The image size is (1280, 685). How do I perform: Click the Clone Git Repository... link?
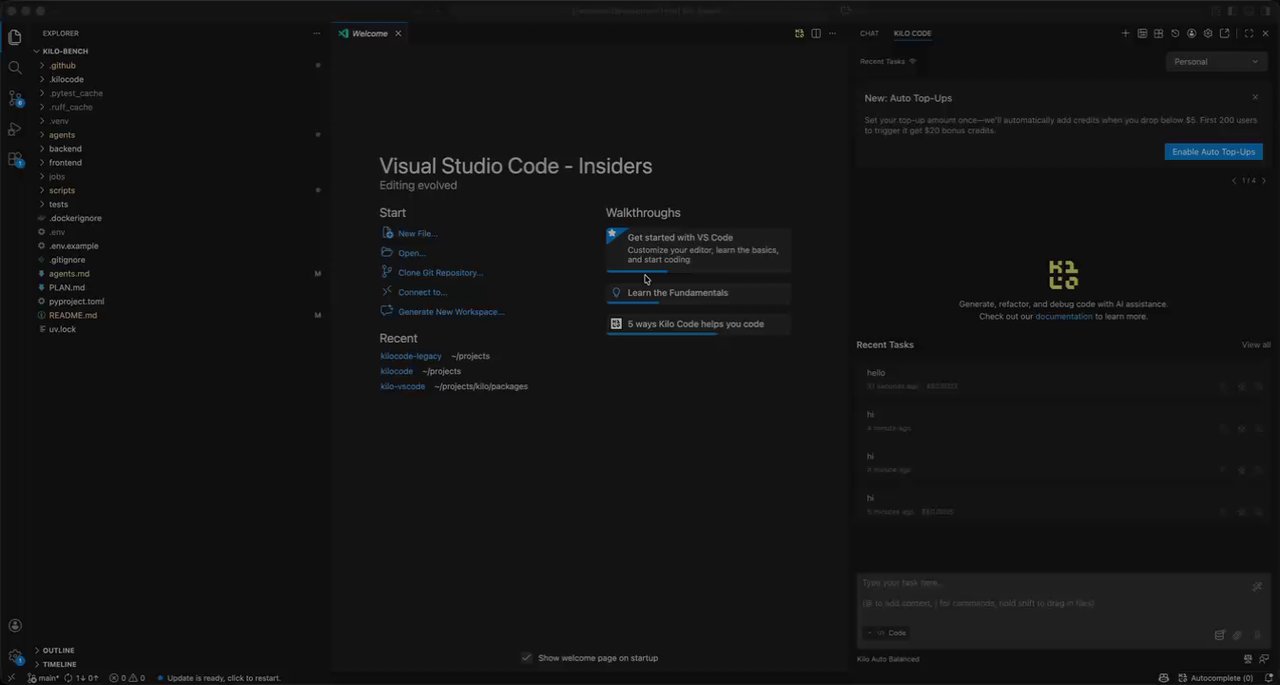pyautogui.click(x=440, y=273)
